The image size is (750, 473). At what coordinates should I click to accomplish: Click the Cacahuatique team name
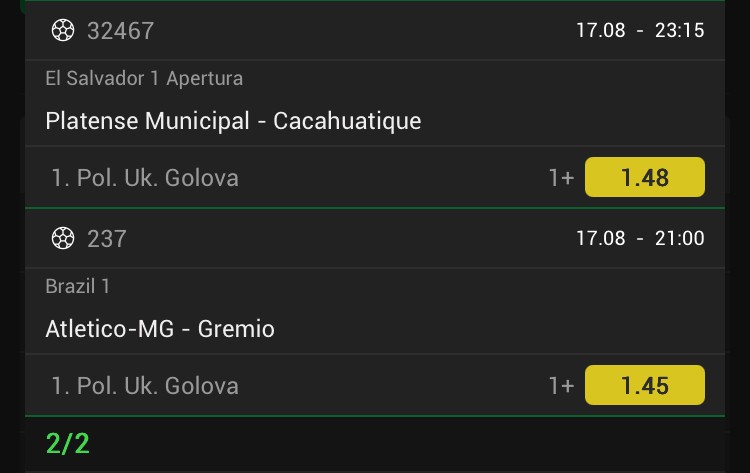(x=347, y=121)
